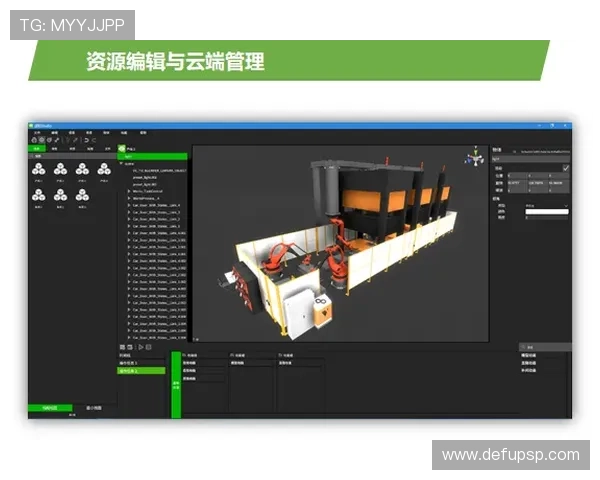Toggle the checkmark checkbox in properties panel
The height and width of the screenshot is (480, 600).
tap(566, 168)
